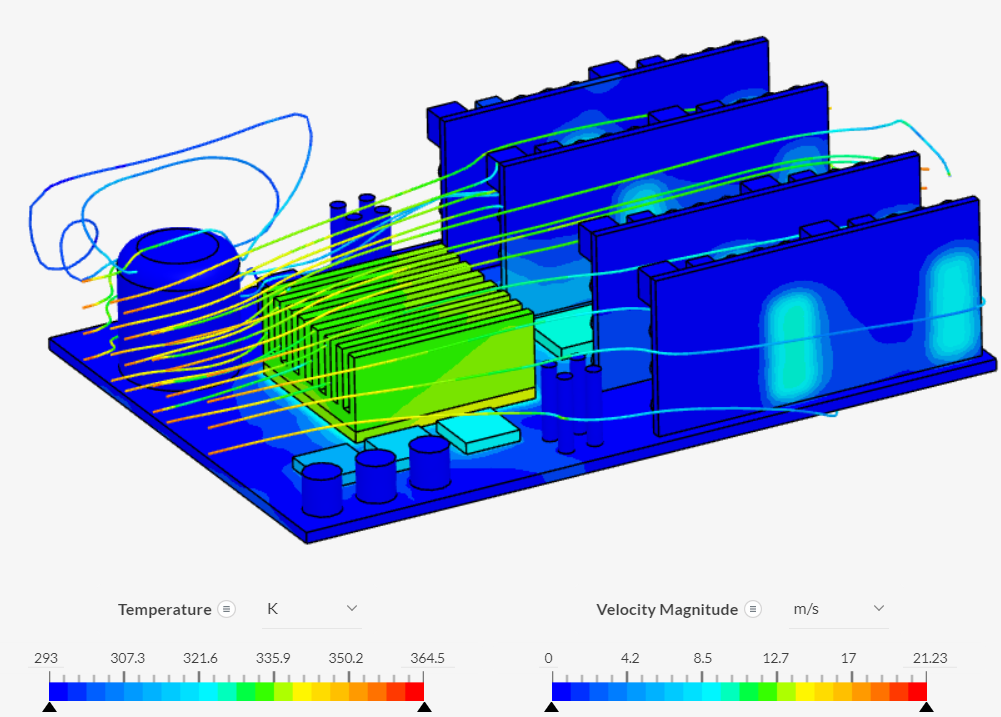The image size is (1001, 717).
Task: Edit the maximum temperature value 364.5
Action: point(427,658)
